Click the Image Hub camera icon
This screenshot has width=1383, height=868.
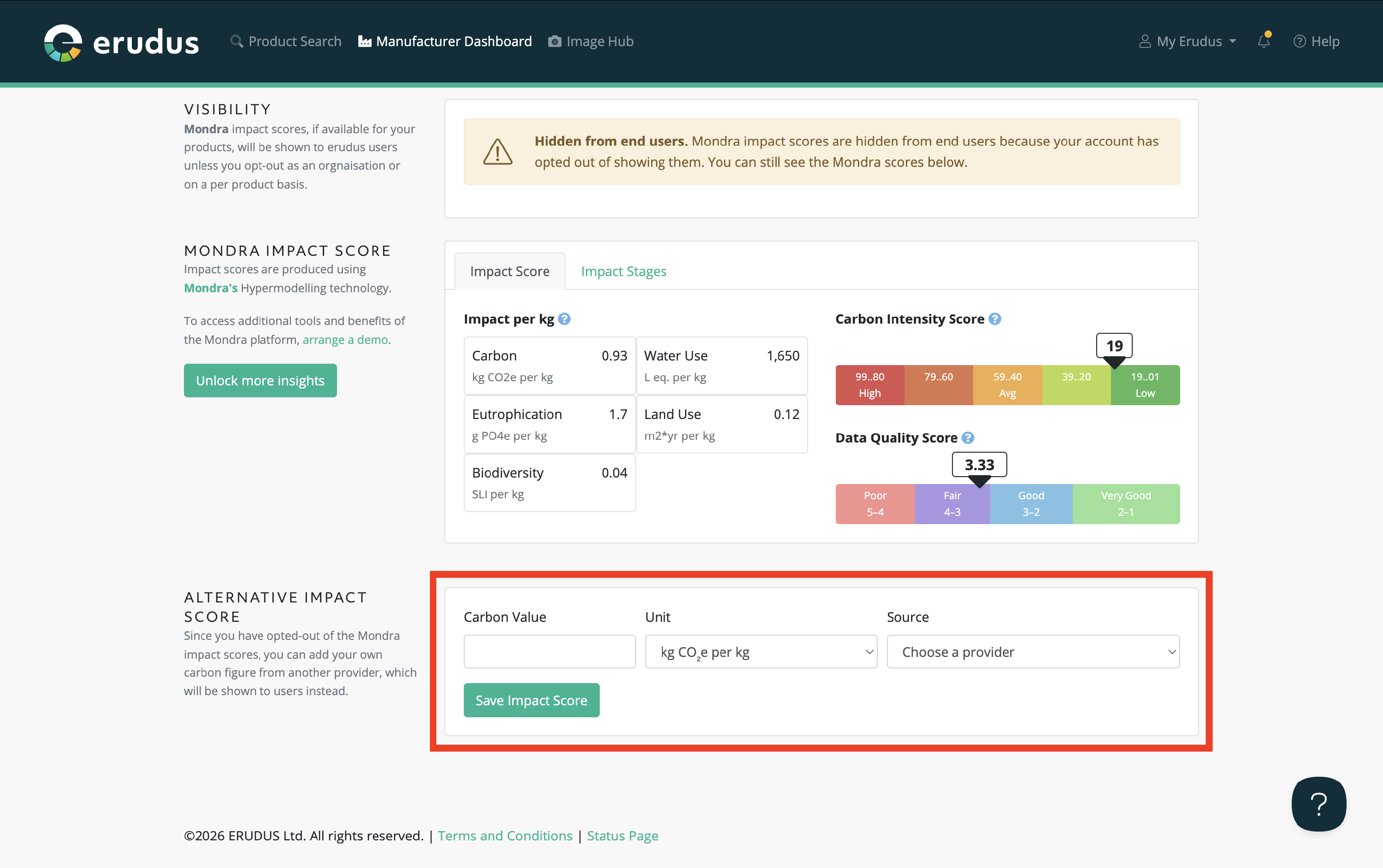(555, 41)
